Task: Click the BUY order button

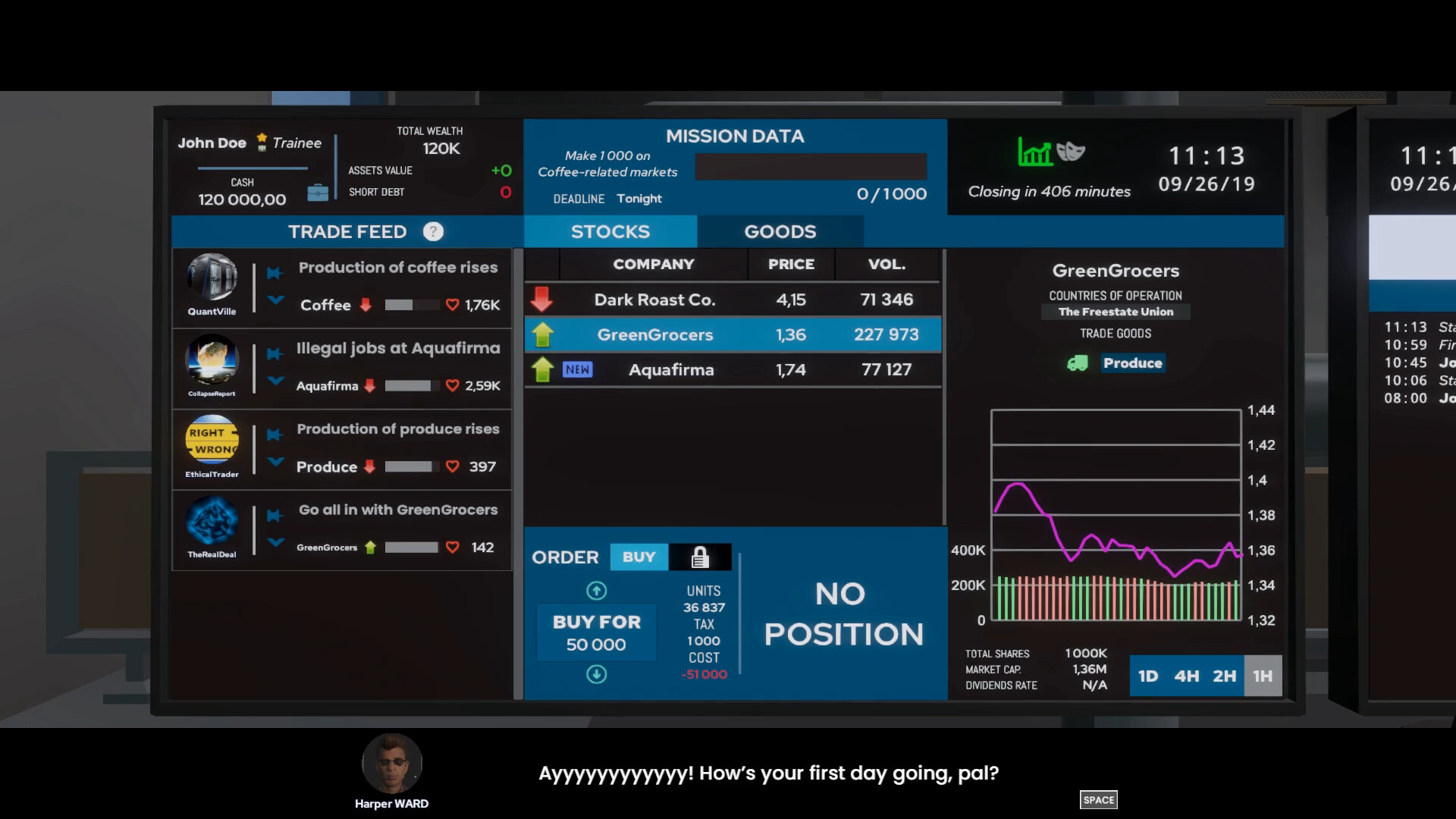Action: [x=639, y=557]
